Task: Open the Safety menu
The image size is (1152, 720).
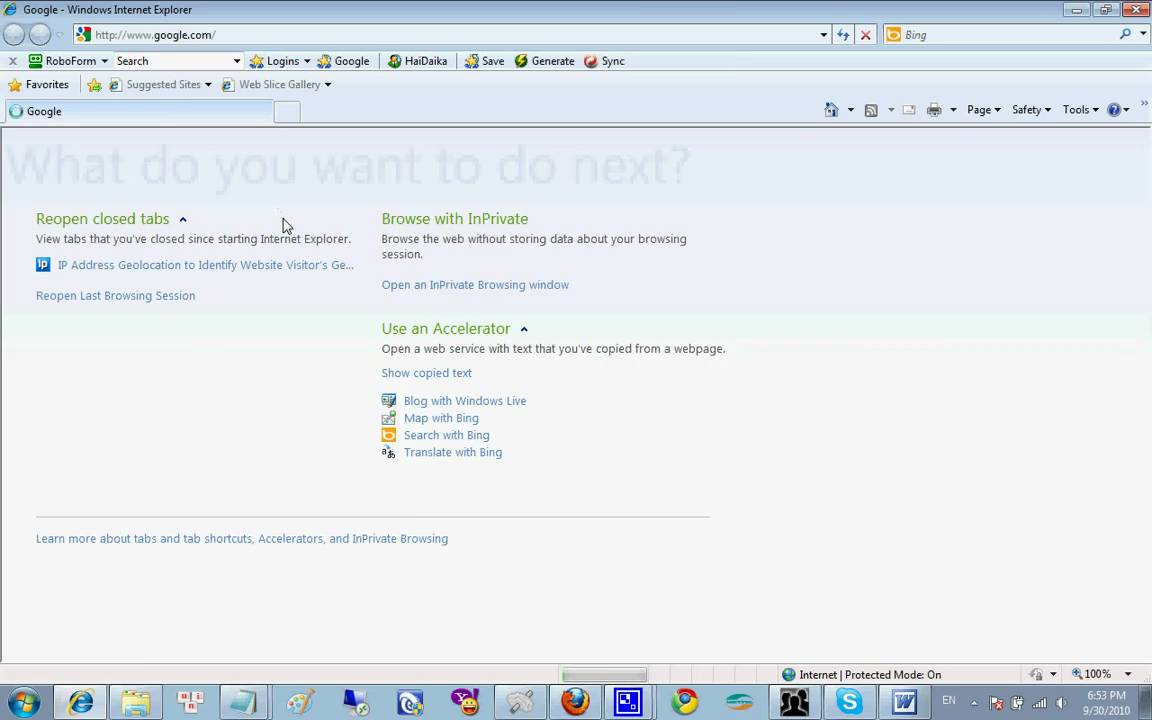Action: 1031,109
